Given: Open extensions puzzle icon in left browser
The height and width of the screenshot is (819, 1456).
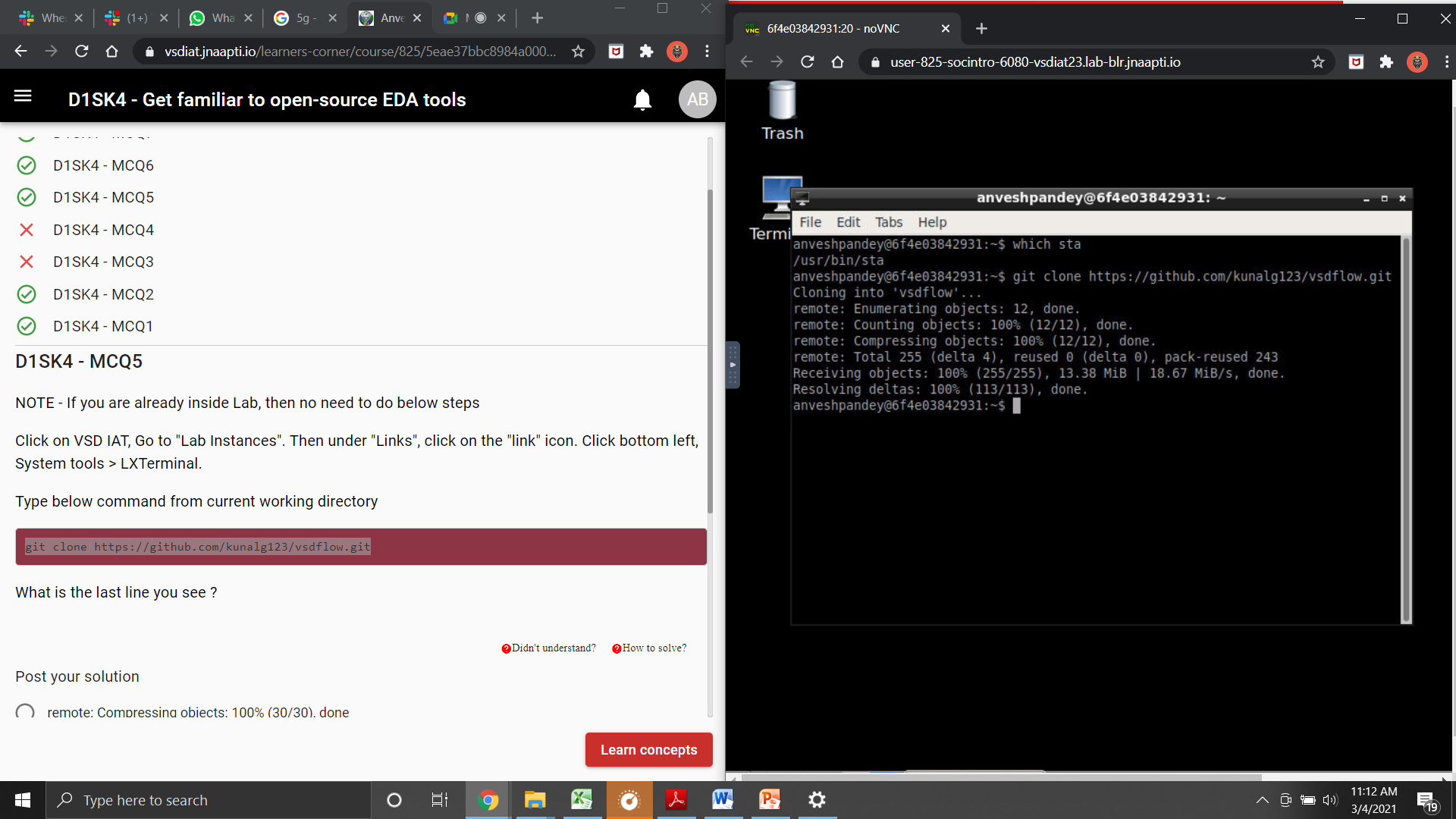Looking at the screenshot, I should click(646, 52).
